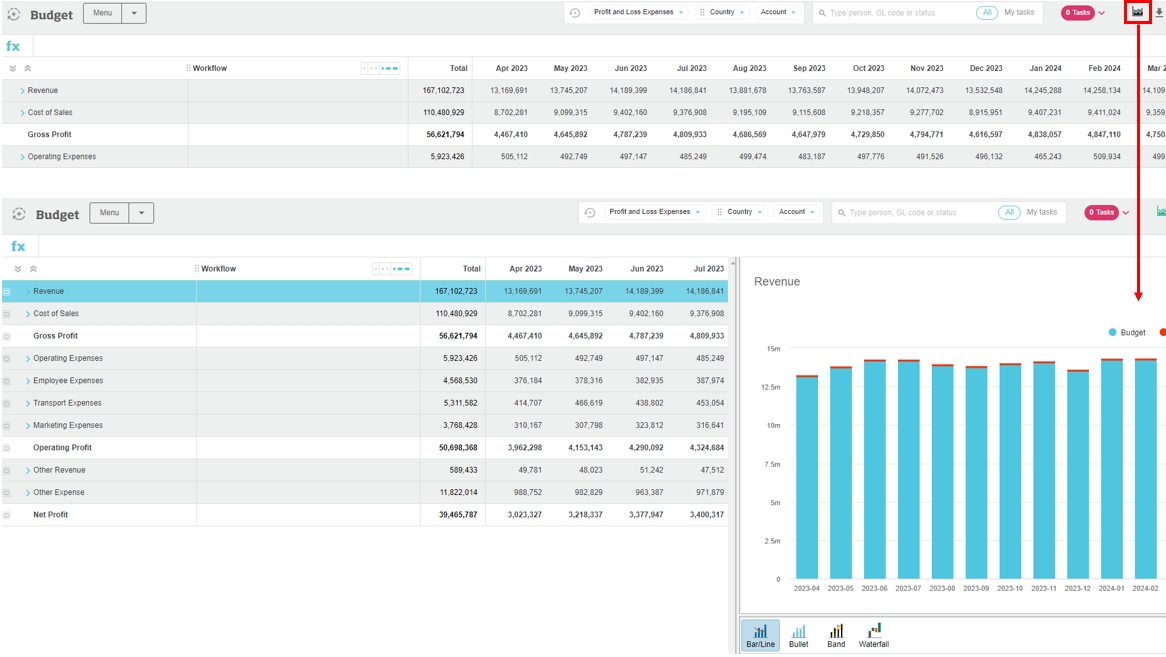Choose the Band chart icon
The width and height of the screenshot is (1166, 657).
[836, 636]
